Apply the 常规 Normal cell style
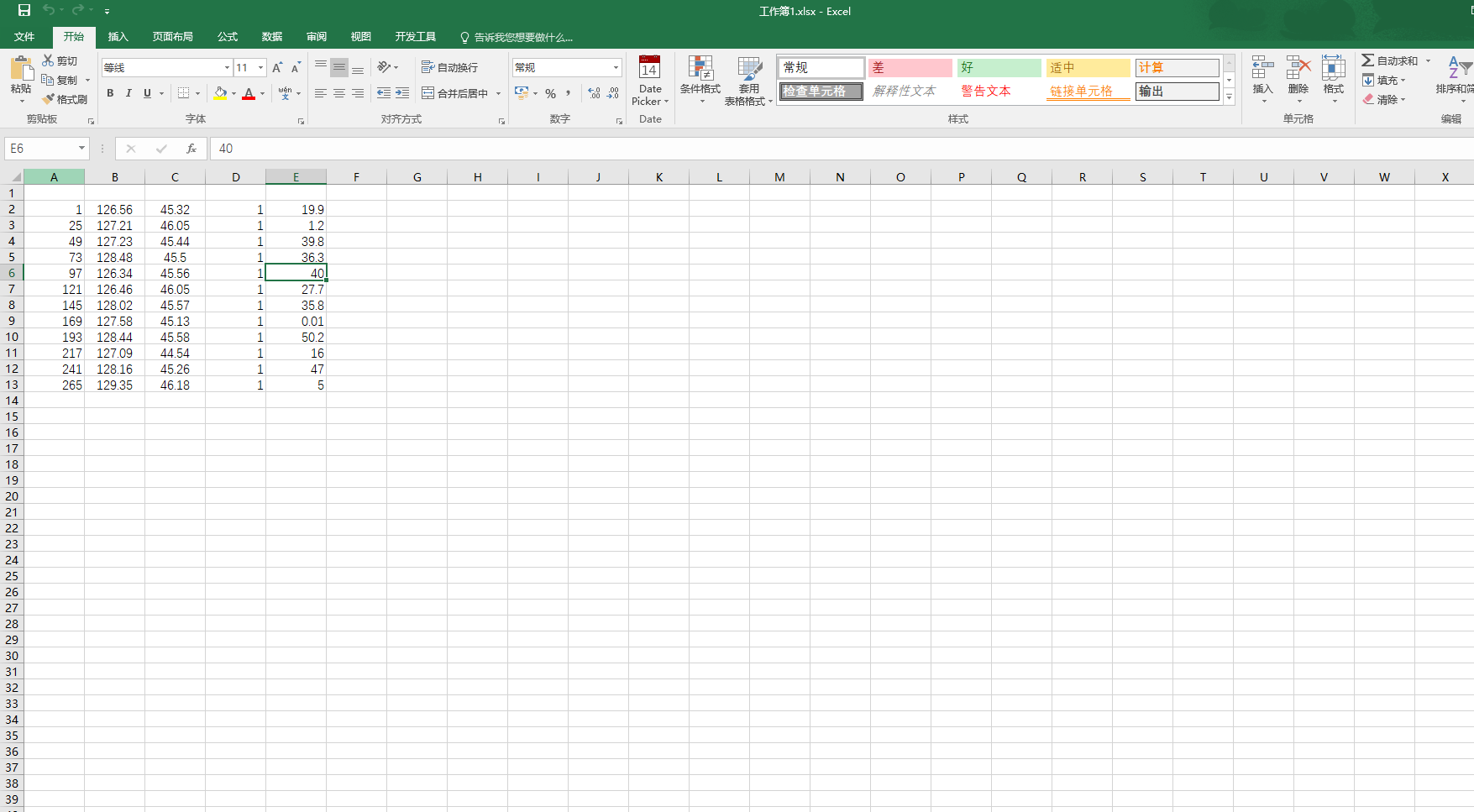1474x812 pixels. tap(822, 67)
